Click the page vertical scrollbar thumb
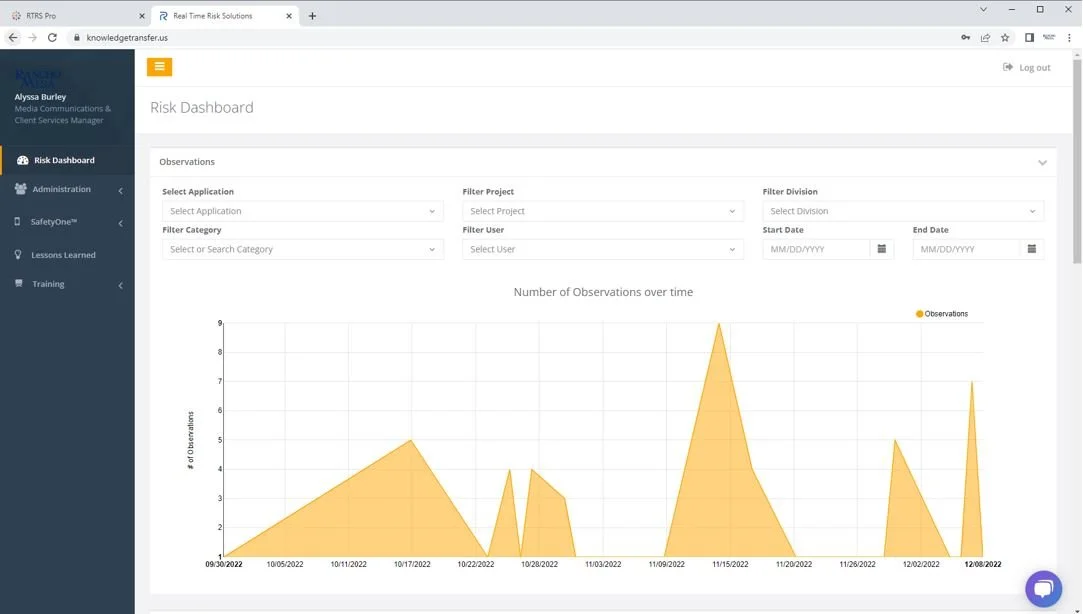Screen dimensions: 1083x614 [x=1077, y=161]
